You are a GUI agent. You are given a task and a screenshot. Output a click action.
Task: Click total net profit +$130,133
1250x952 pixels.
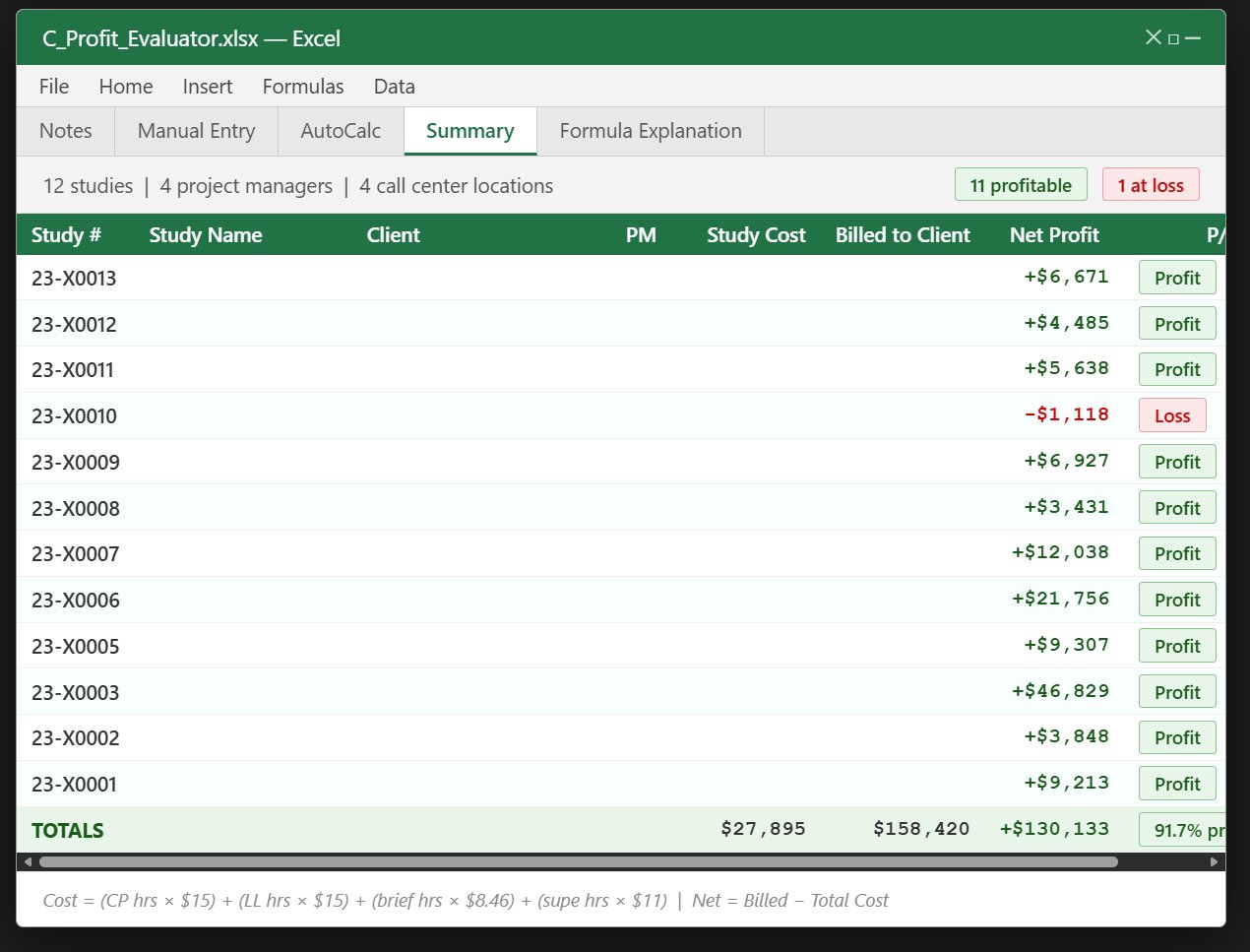(x=1054, y=829)
